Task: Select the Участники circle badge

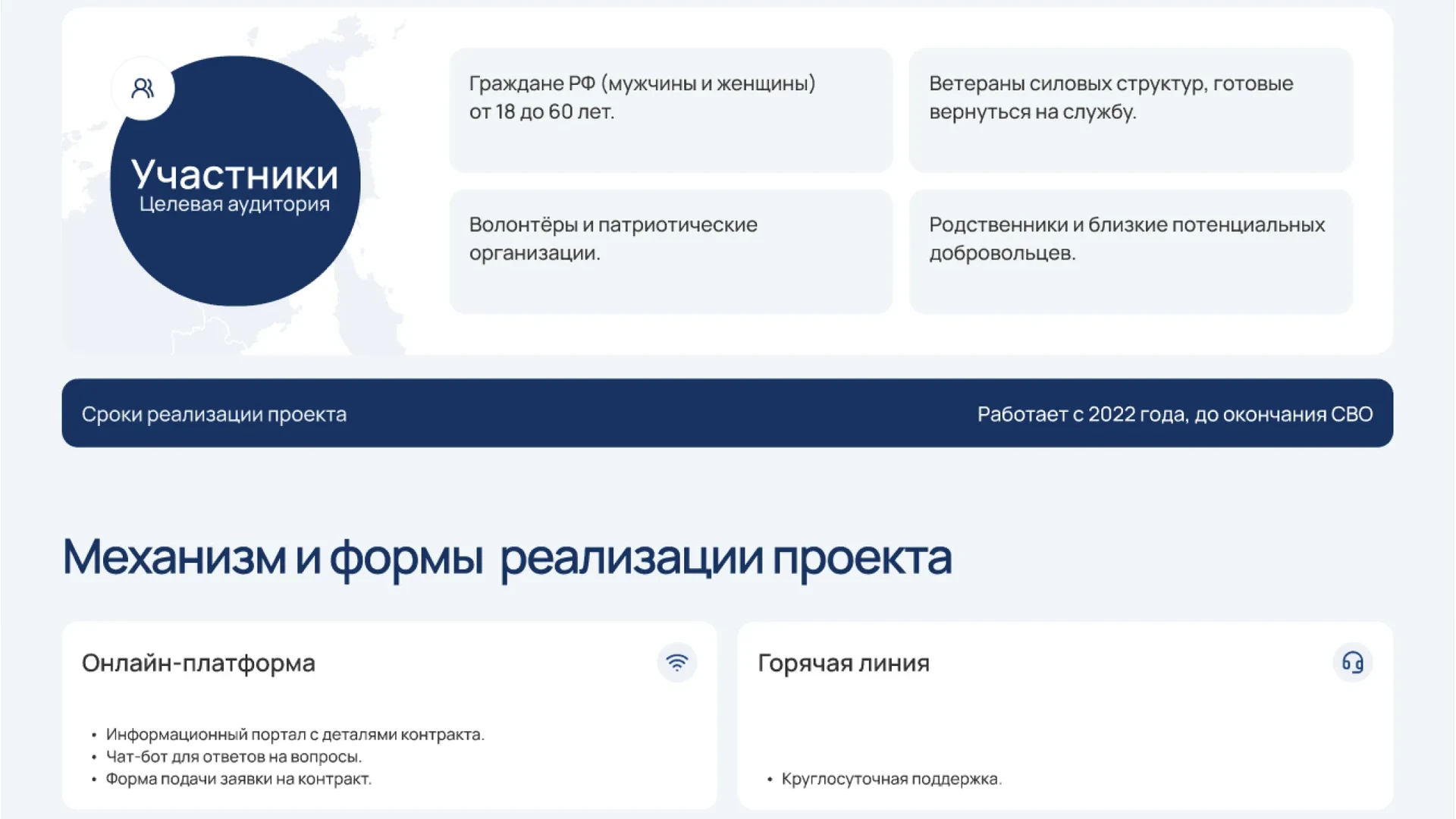Action: click(x=235, y=181)
